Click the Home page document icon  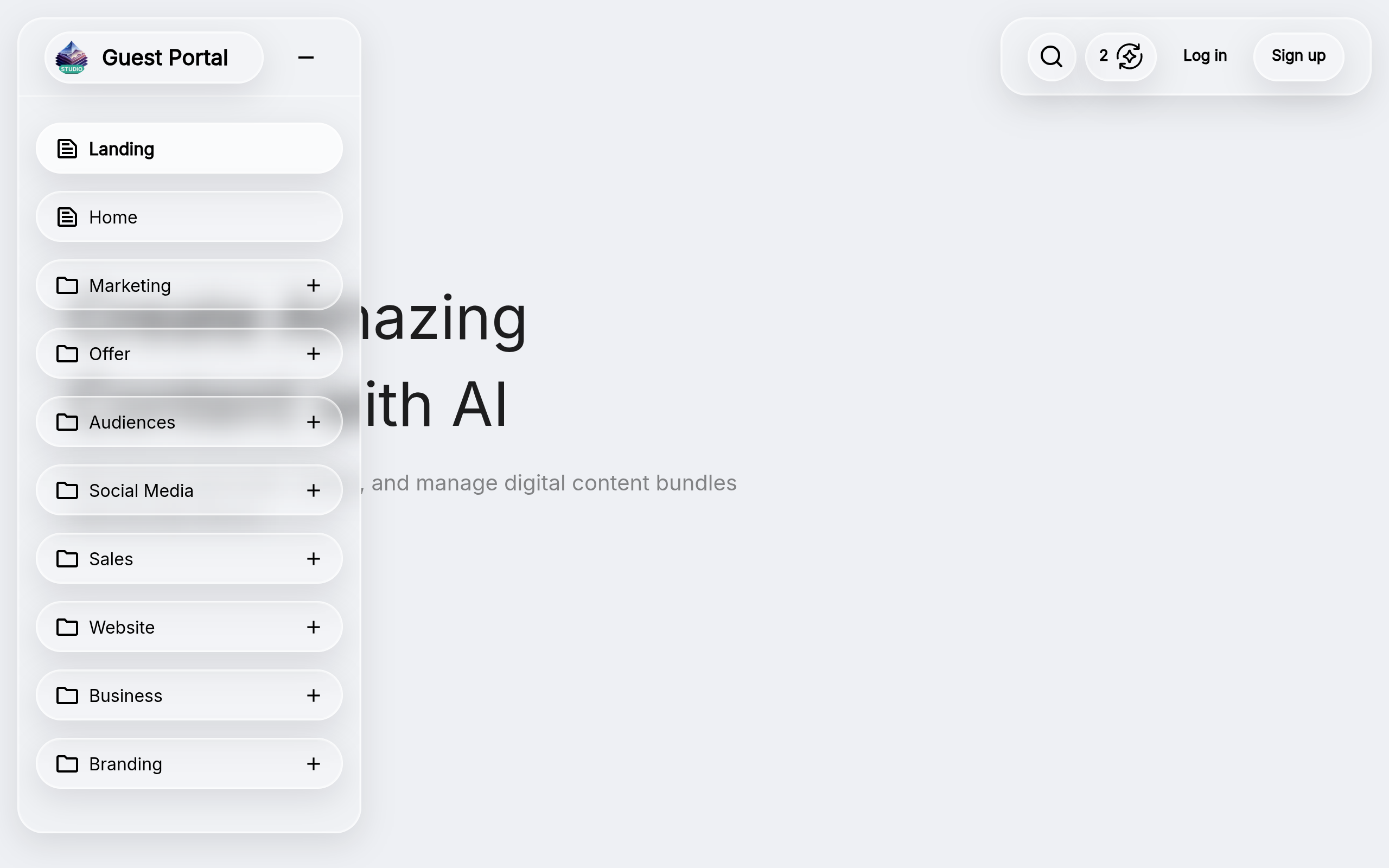click(x=67, y=217)
